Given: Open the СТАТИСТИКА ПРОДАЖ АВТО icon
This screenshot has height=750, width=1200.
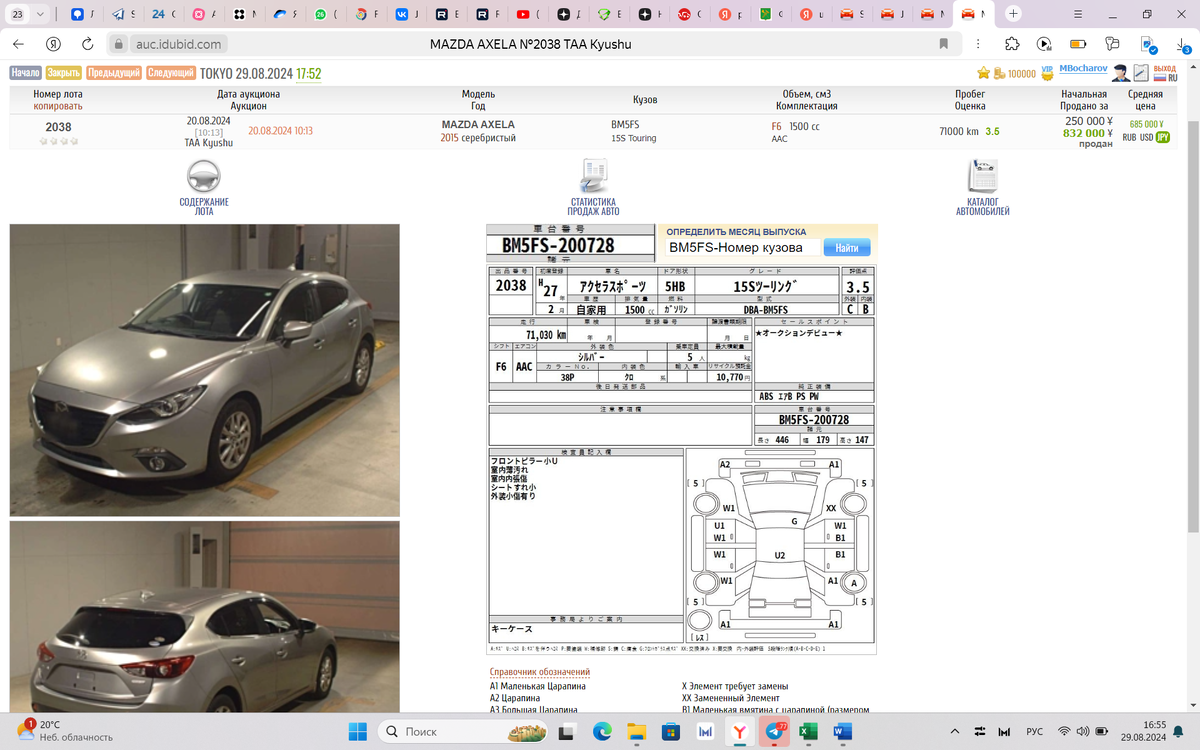Looking at the screenshot, I should point(593,176).
